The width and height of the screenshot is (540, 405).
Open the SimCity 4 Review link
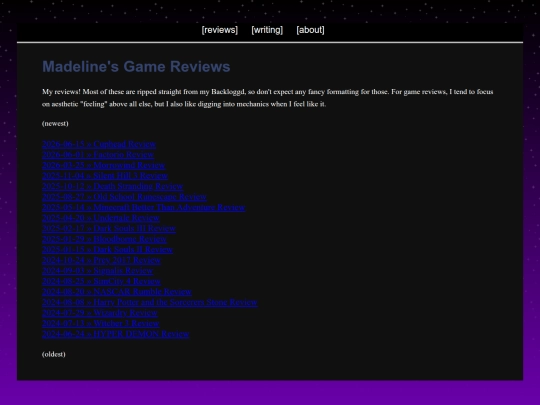[101, 281]
